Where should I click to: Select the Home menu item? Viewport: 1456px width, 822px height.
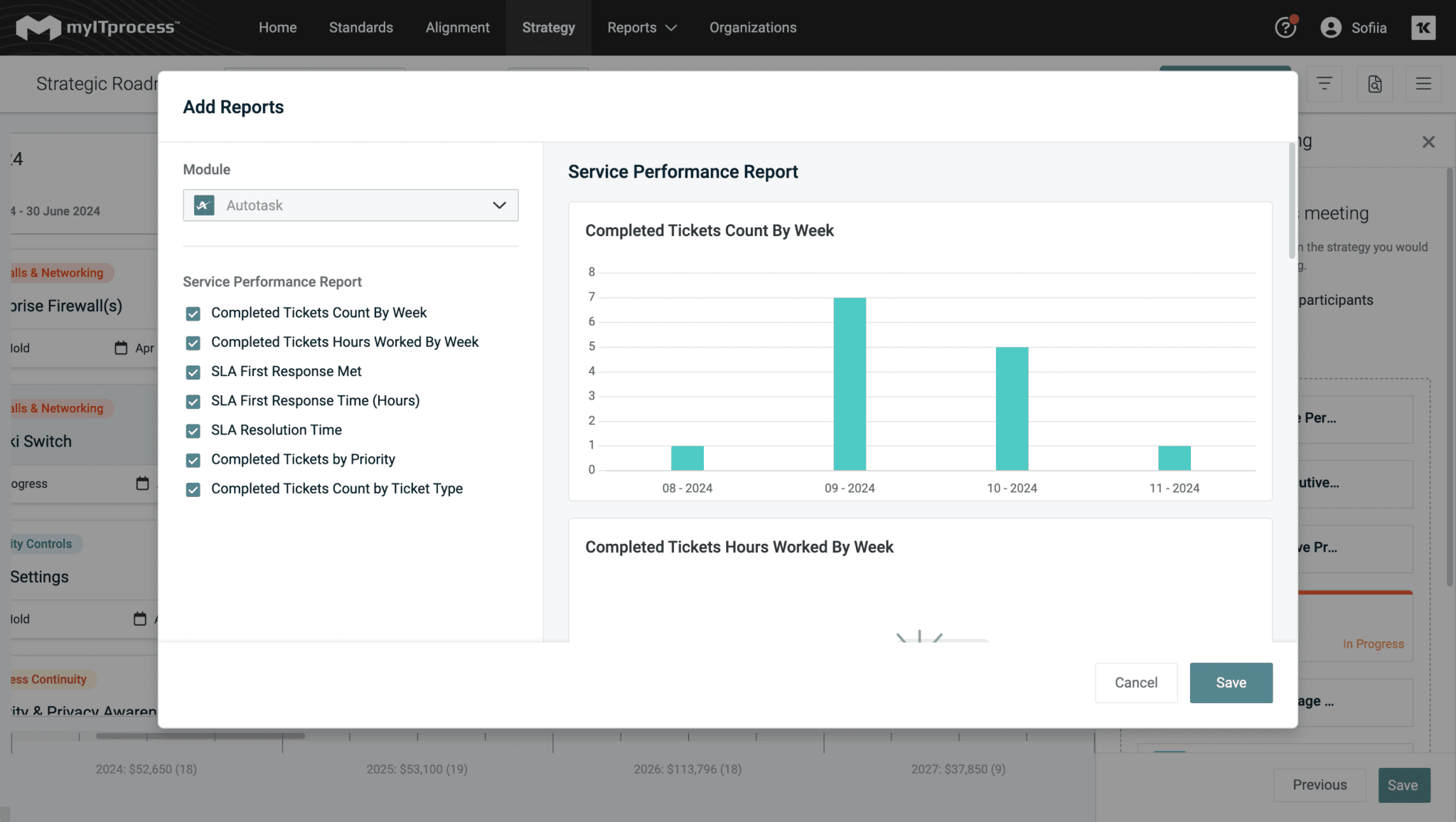click(277, 28)
